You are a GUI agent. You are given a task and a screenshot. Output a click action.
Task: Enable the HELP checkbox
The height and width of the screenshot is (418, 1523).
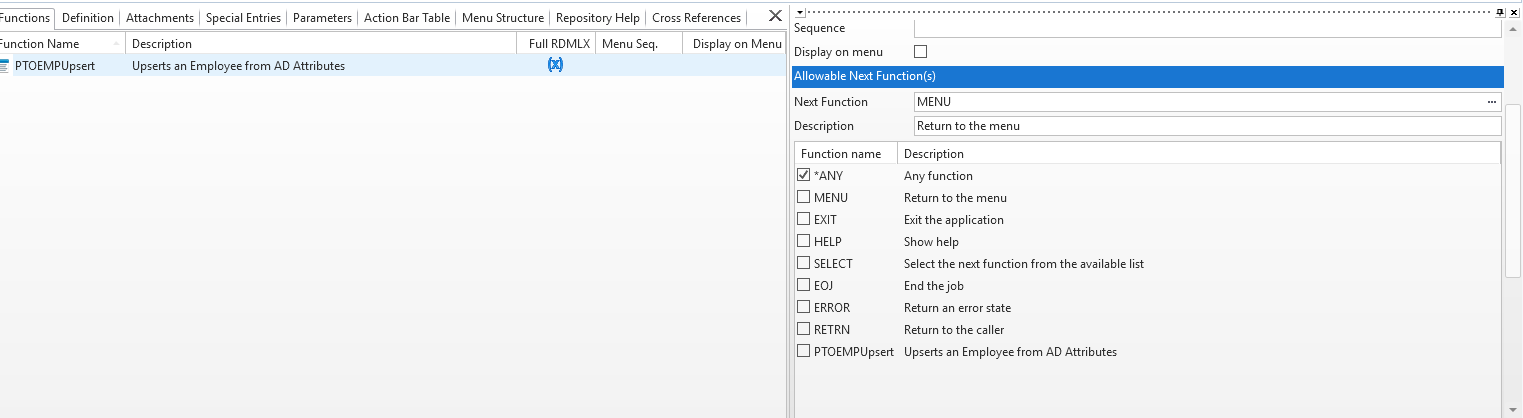(x=803, y=241)
